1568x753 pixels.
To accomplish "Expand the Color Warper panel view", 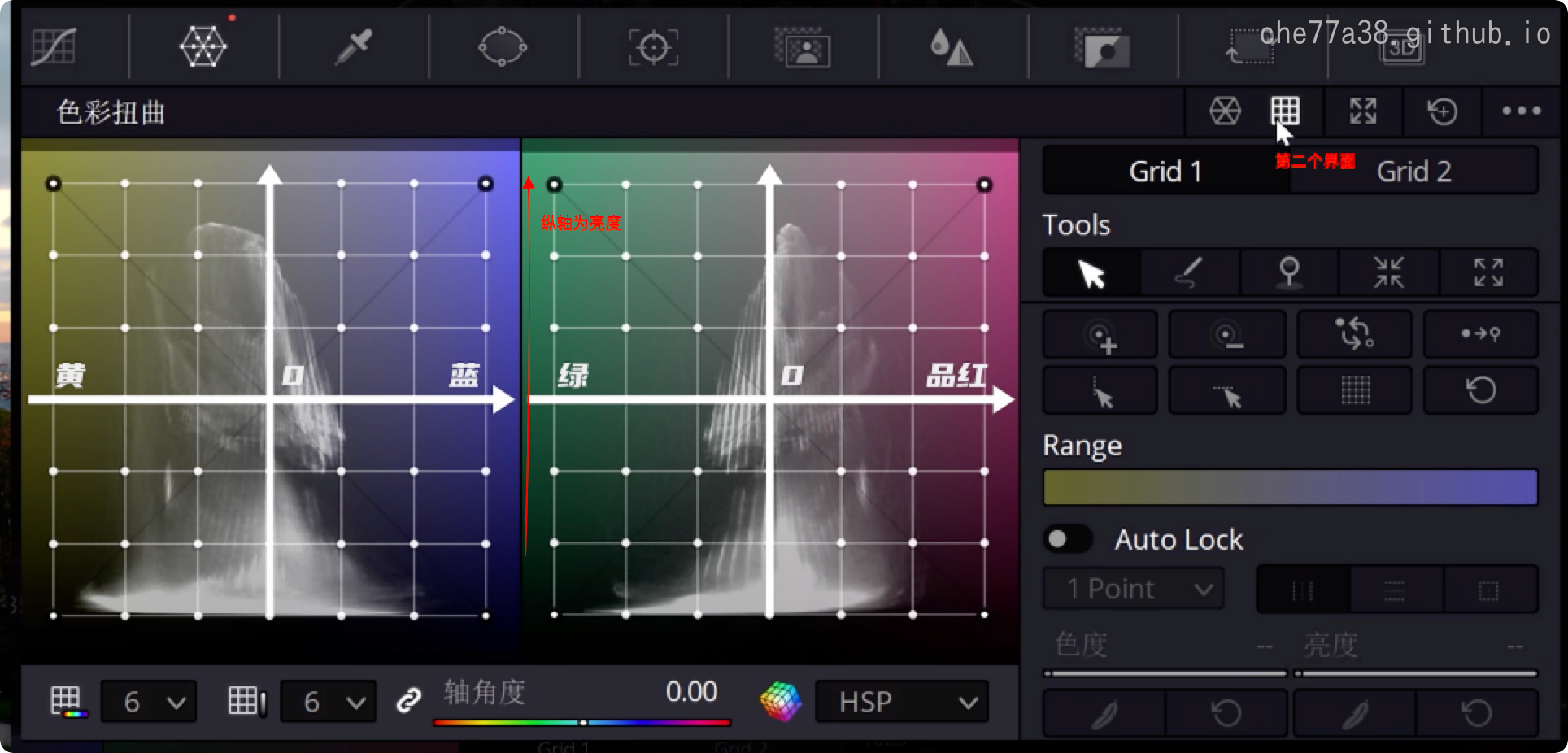I will pos(1363,111).
